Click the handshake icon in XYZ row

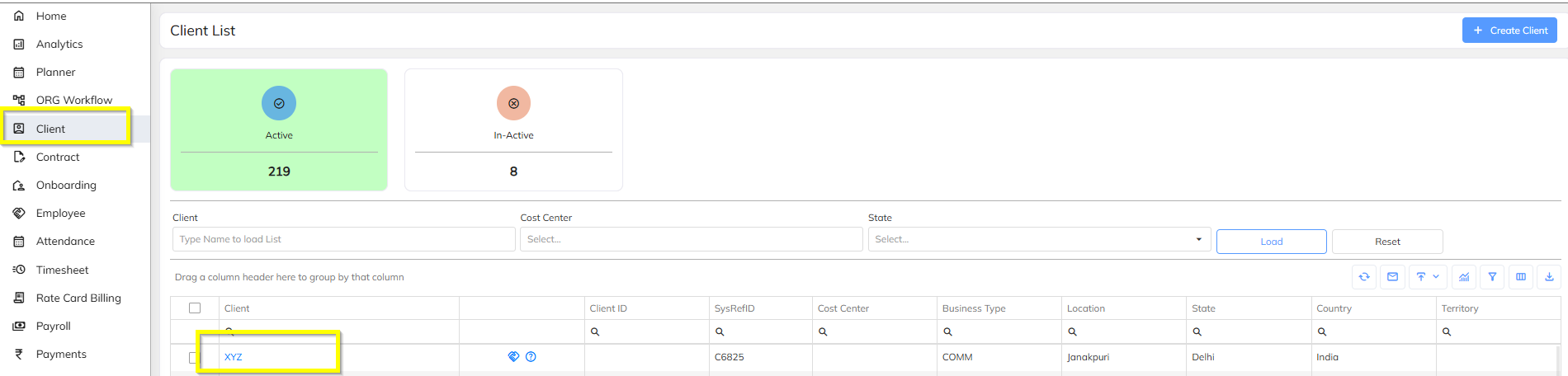pos(513,357)
